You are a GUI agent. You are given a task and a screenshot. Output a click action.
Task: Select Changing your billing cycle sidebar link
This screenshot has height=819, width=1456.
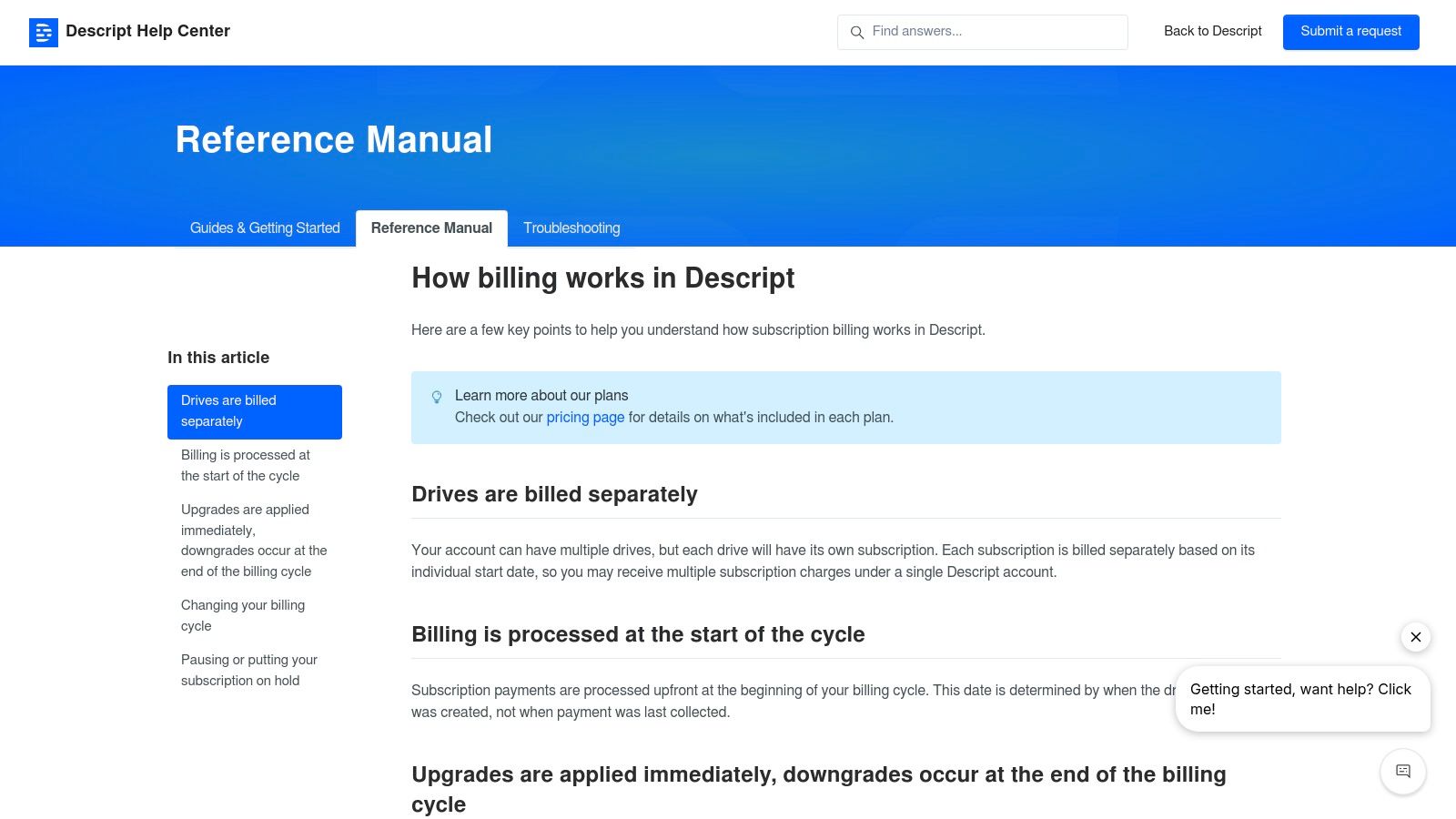click(x=243, y=615)
